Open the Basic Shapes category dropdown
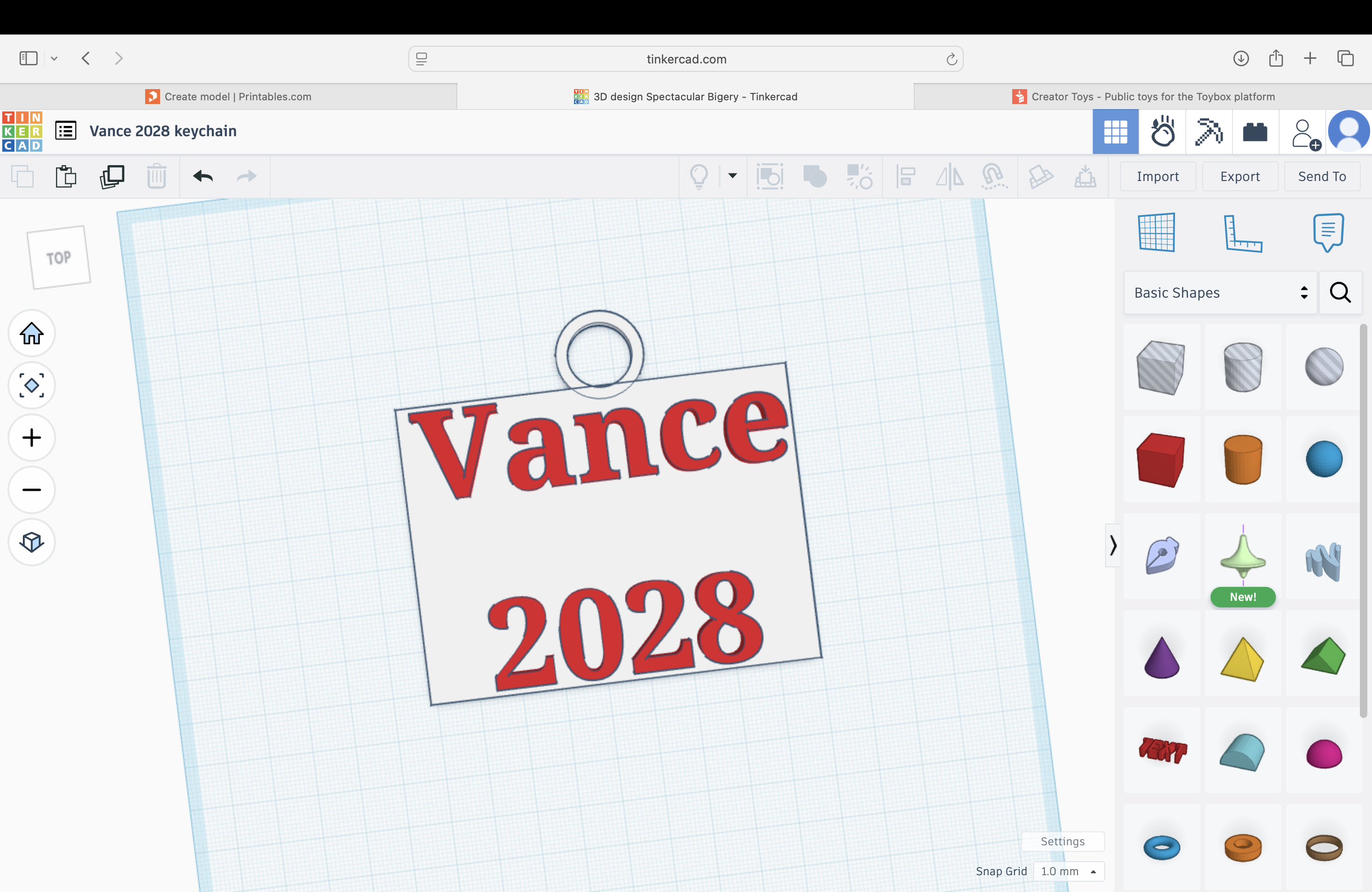 point(1220,293)
